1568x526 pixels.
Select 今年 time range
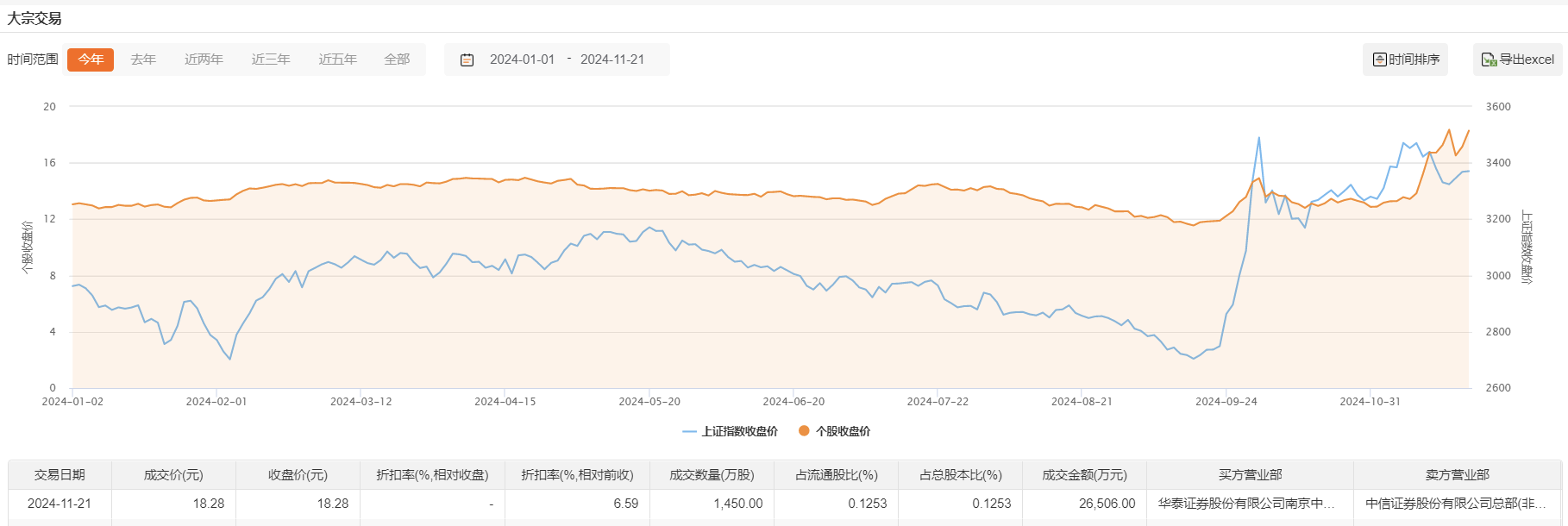click(x=91, y=59)
